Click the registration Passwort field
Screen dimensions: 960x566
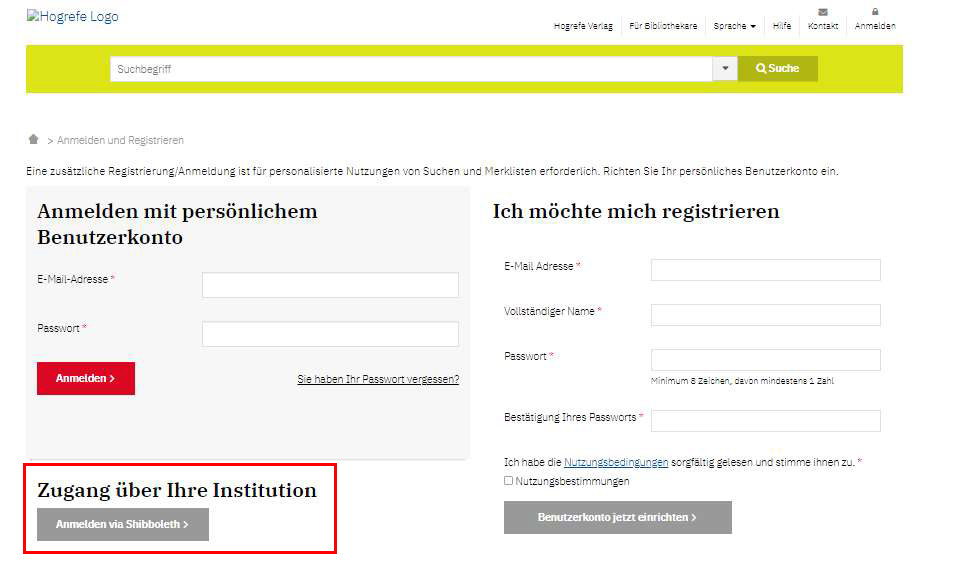pyautogui.click(x=765, y=360)
